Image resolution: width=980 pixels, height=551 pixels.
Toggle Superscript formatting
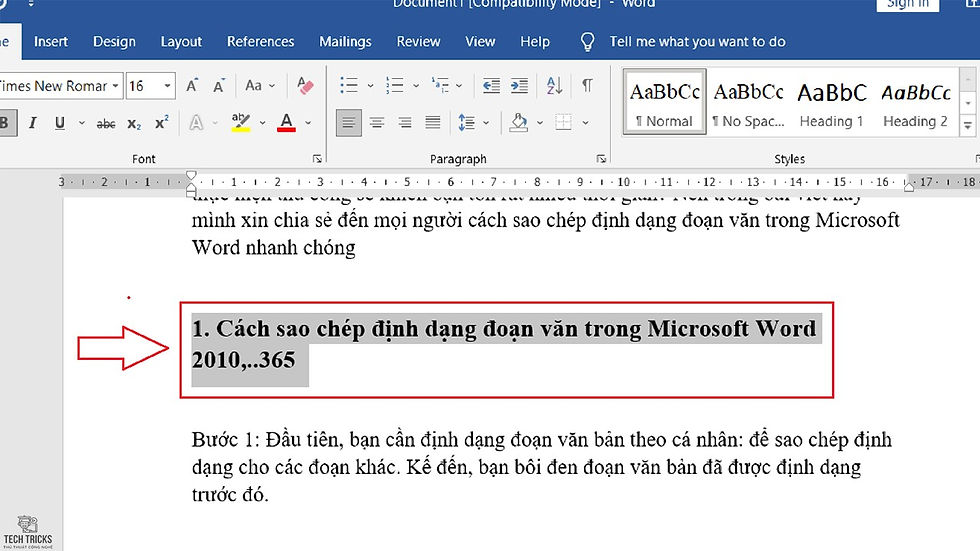coord(161,122)
